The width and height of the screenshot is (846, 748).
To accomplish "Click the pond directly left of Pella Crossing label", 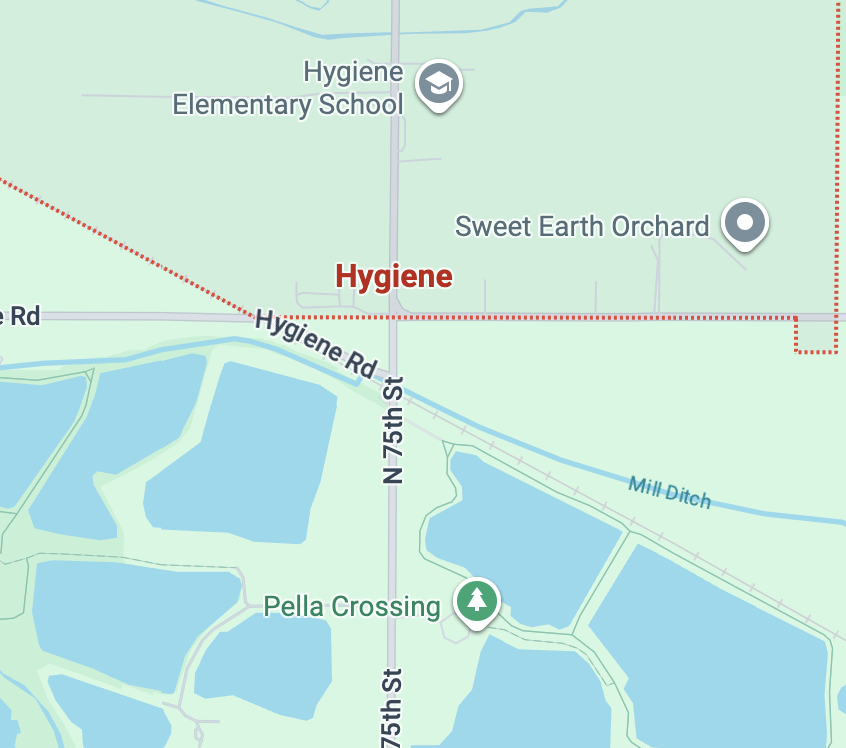I will click(135, 621).
